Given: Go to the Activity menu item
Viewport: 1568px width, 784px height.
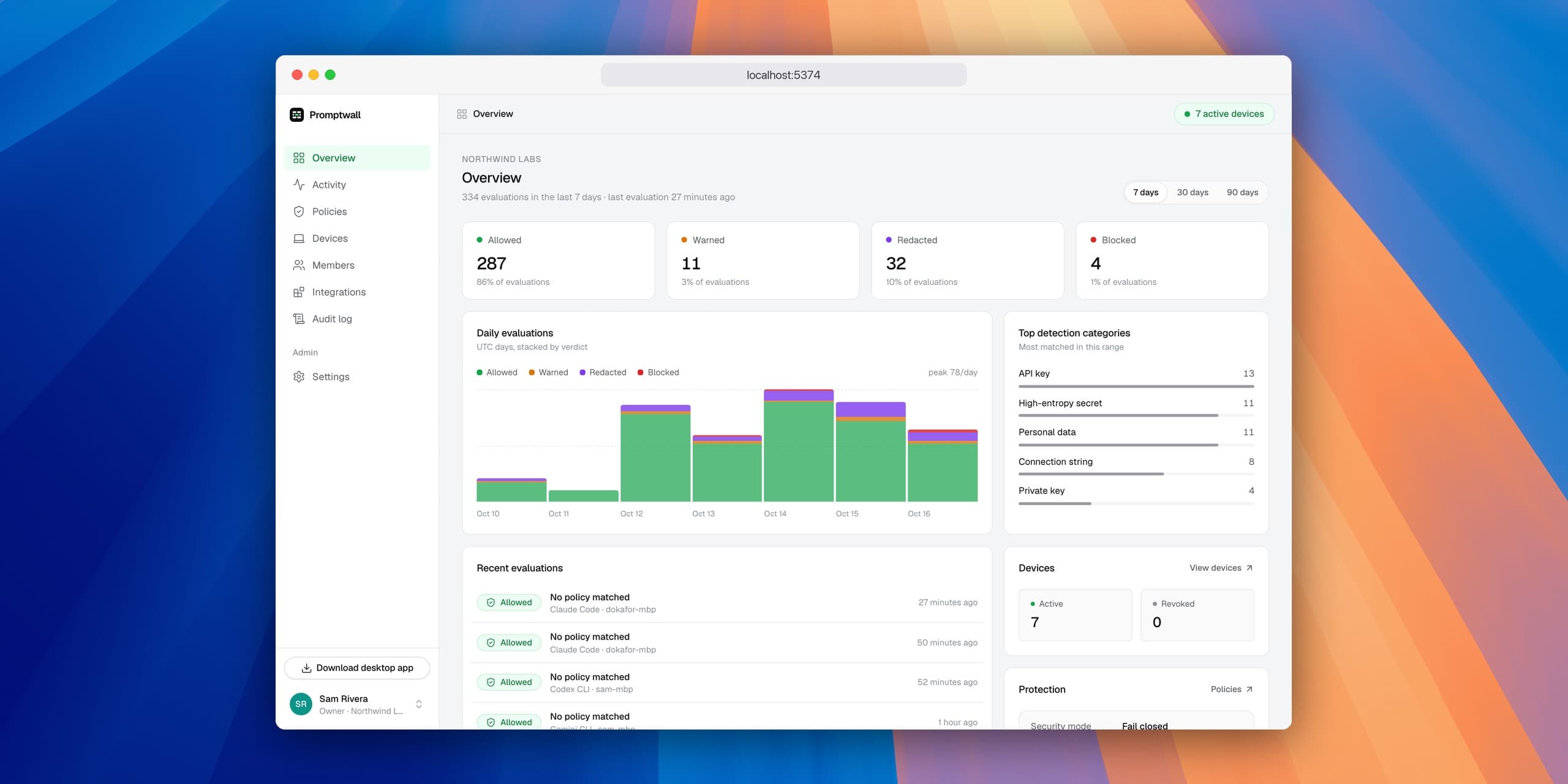Looking at the screenshot, I should tap(357, 184).
